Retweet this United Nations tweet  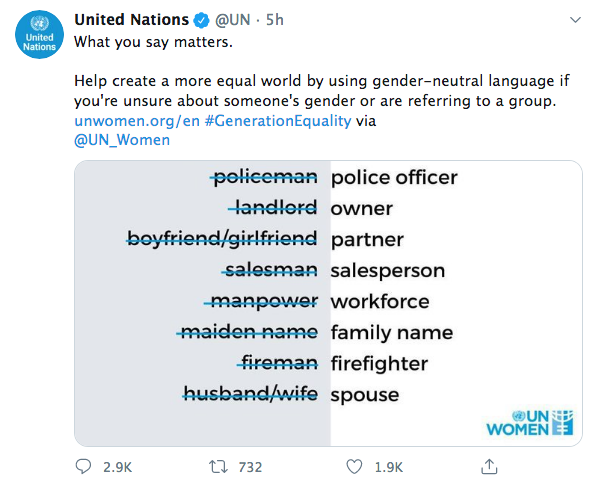pos(218,467)
